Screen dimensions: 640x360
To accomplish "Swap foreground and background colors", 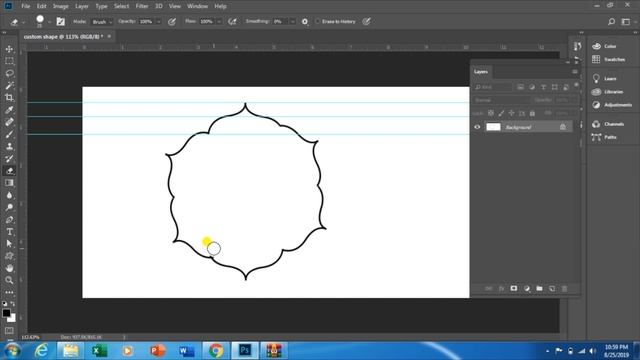I will click(x=13, y=304).
